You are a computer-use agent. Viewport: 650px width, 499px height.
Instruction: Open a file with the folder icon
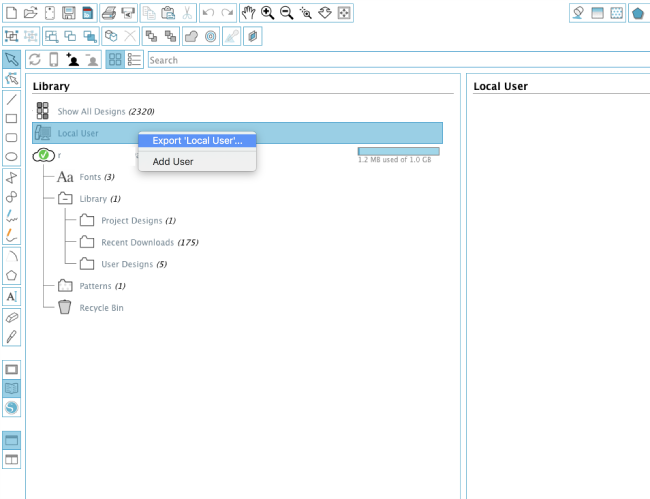point(30,13)
